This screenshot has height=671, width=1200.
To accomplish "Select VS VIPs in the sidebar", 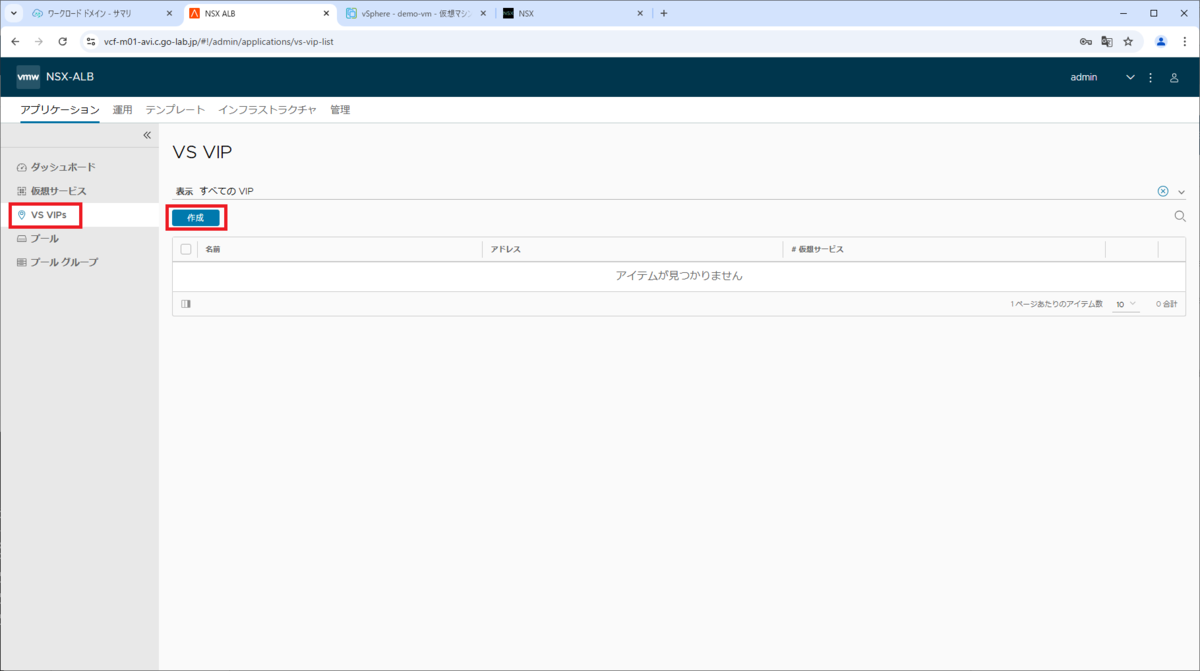I will [x=42, y=215].
